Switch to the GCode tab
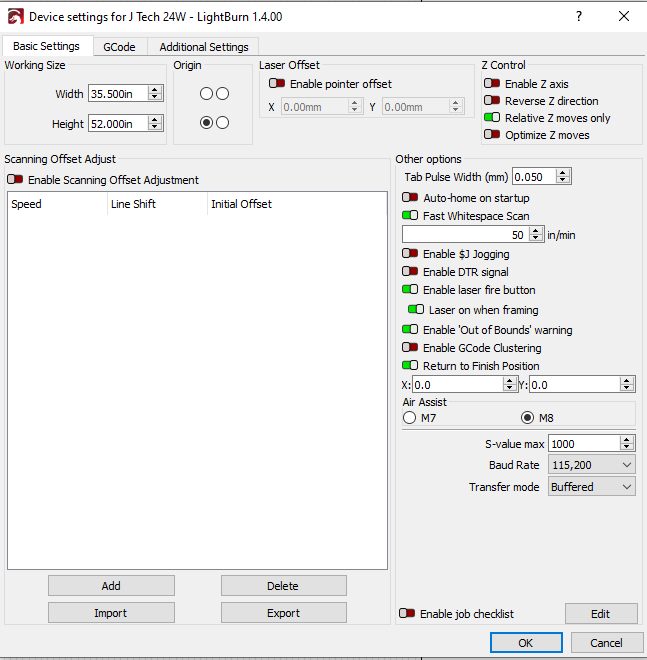Image resolution: width=647 pixels, height=660 pixels. (119, 47)
